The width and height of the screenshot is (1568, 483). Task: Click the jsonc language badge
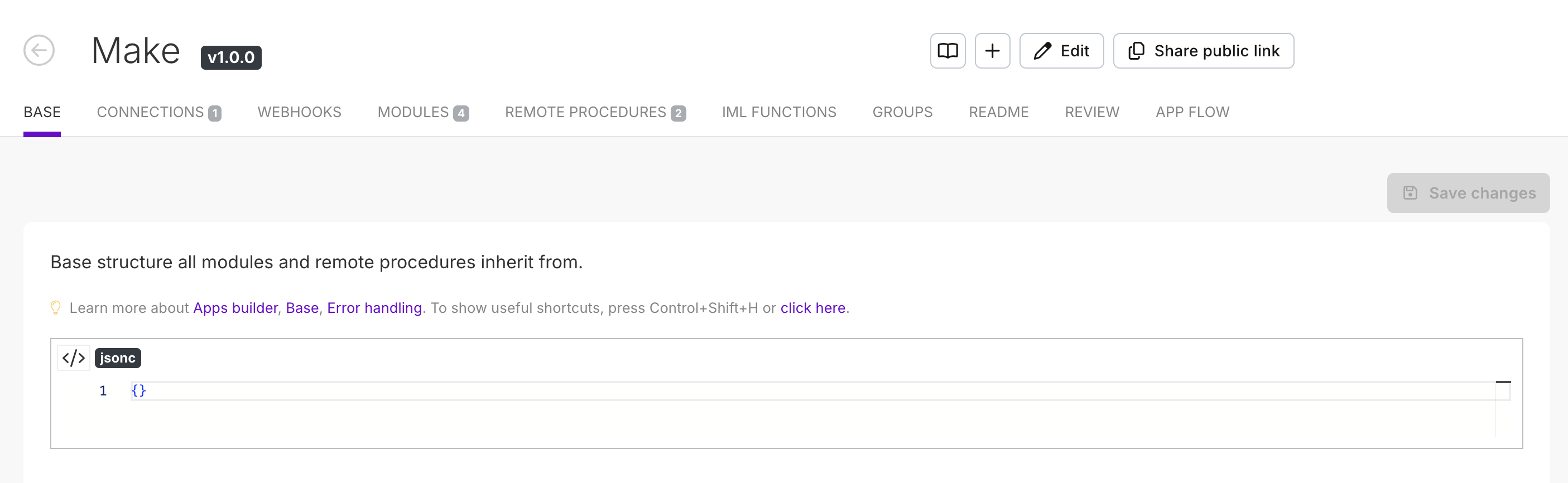118,358
